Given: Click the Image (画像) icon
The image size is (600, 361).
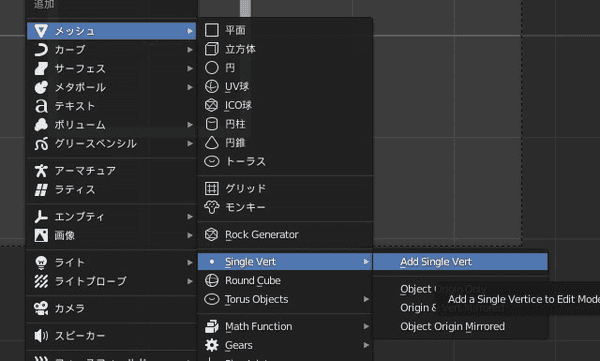Looking at the screenshot, I should [x=41, y=235].
